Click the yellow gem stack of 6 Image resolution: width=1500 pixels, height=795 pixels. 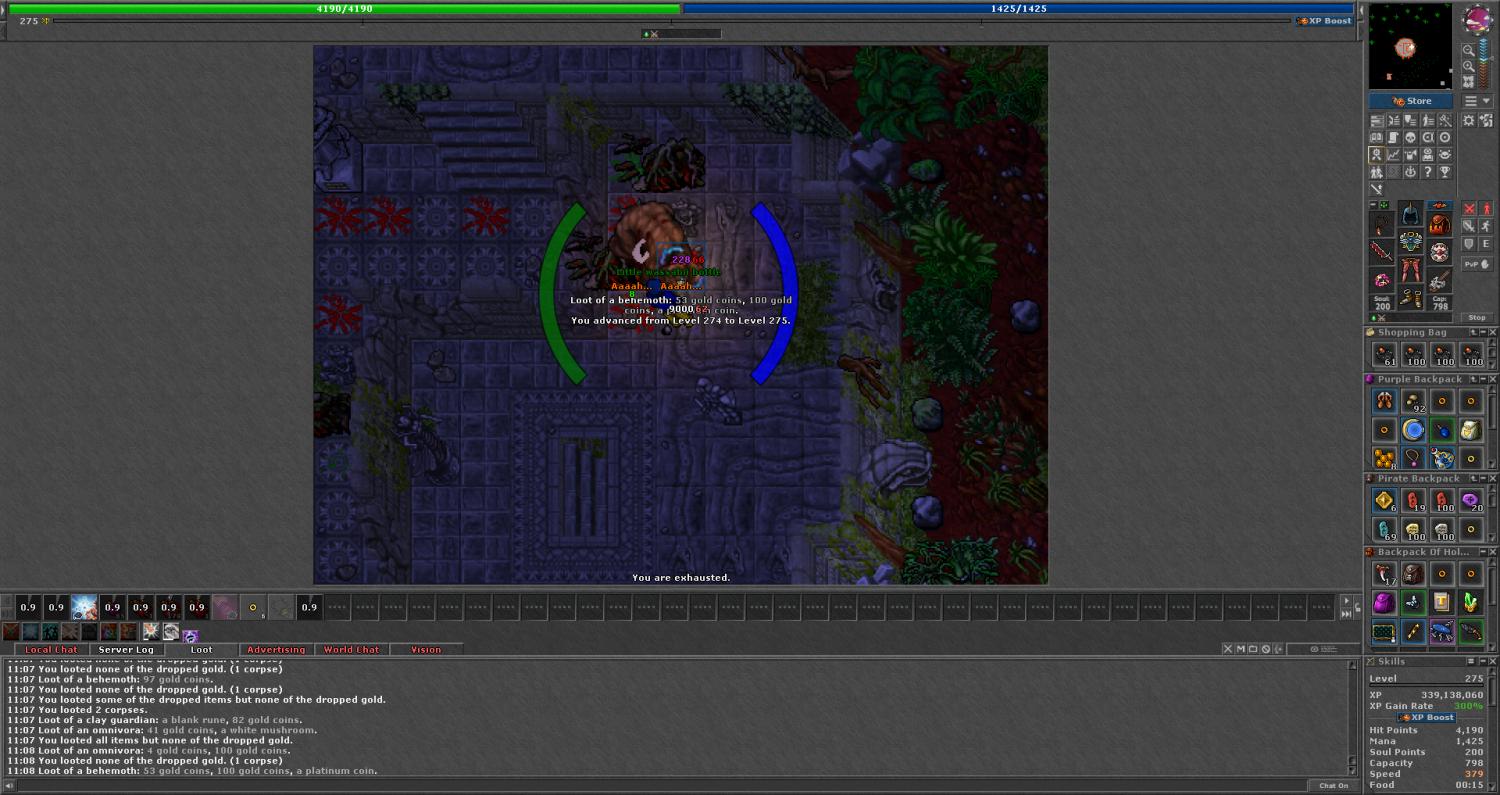pos(1384,501)
